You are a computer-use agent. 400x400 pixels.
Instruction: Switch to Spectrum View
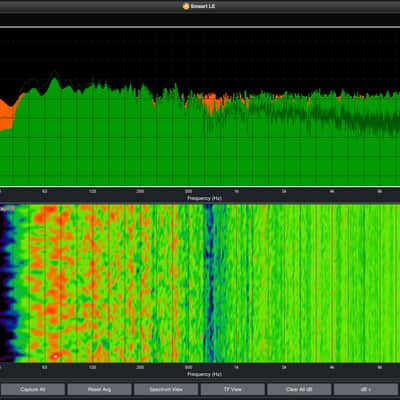[x=166, y=389]
